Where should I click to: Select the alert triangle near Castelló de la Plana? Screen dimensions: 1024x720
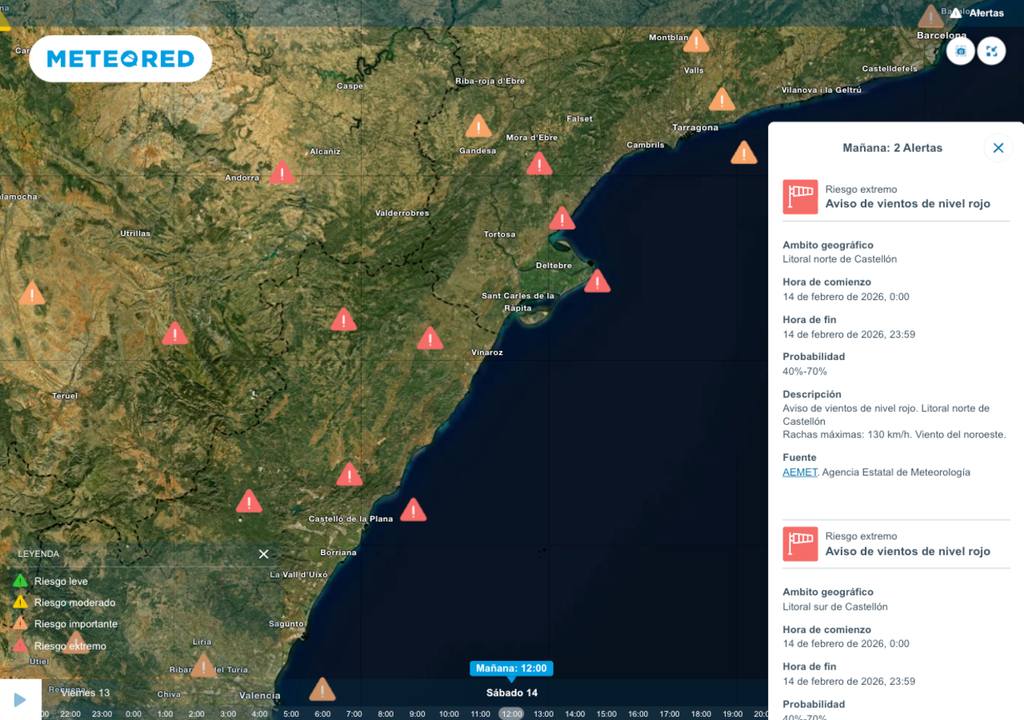click(x=413, y=510)
